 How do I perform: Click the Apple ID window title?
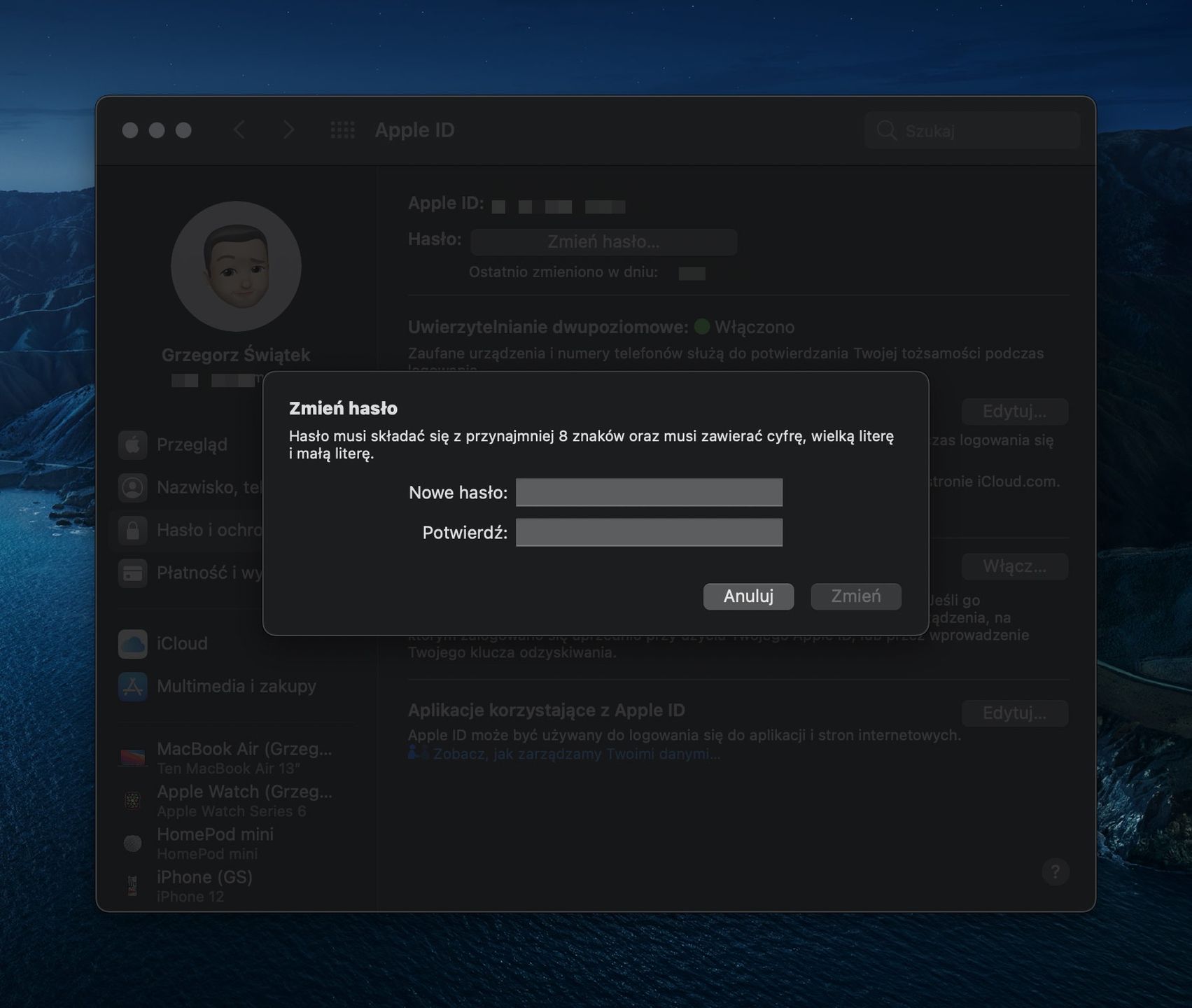click(x=414, y=129)
